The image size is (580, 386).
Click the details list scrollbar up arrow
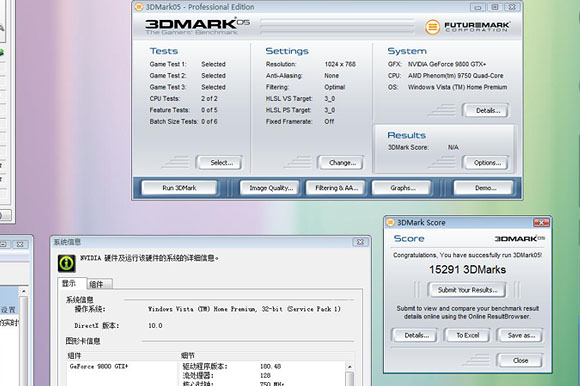coord(350,366)
